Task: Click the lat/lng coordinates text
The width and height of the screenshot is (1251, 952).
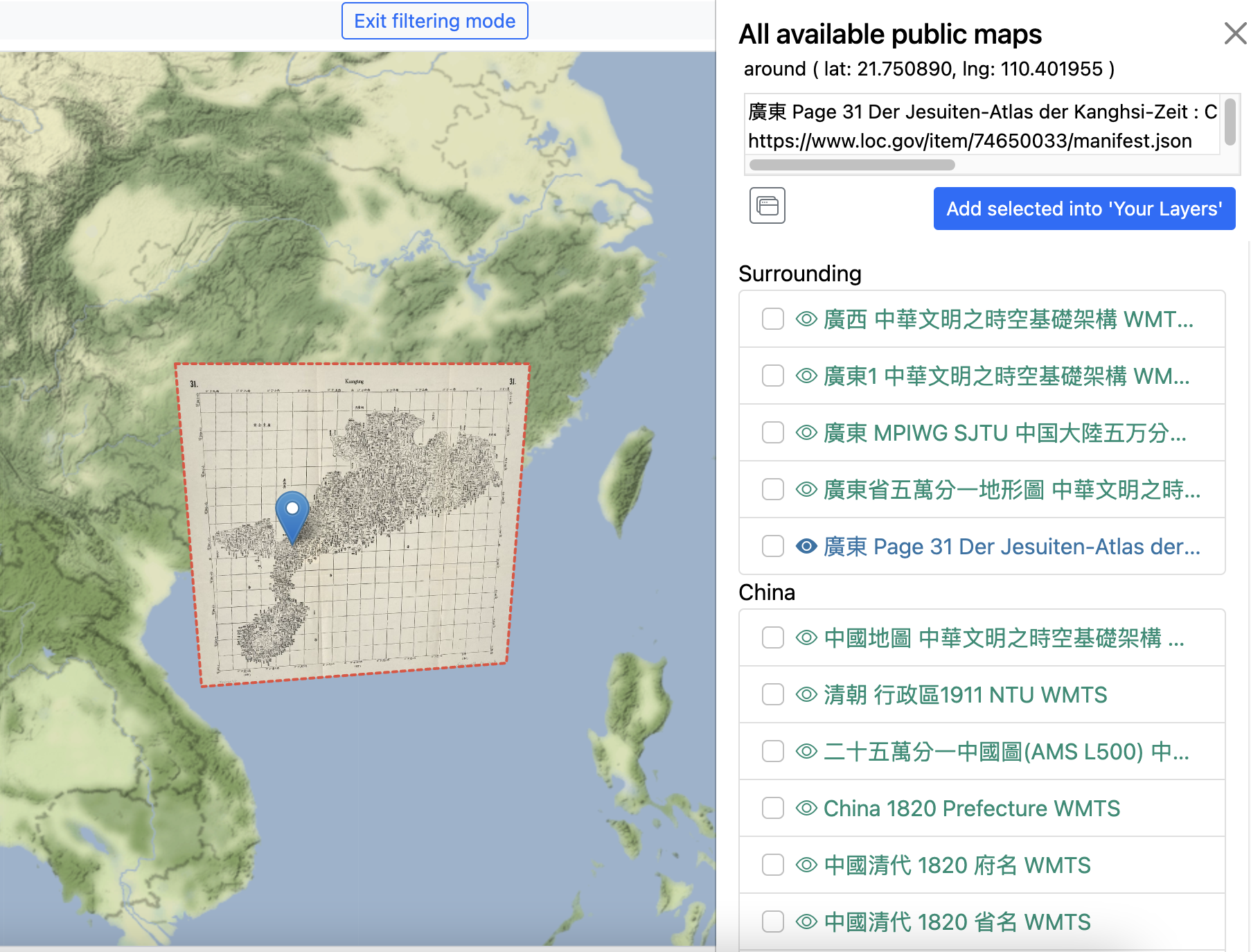Action: tap(929, 69)
